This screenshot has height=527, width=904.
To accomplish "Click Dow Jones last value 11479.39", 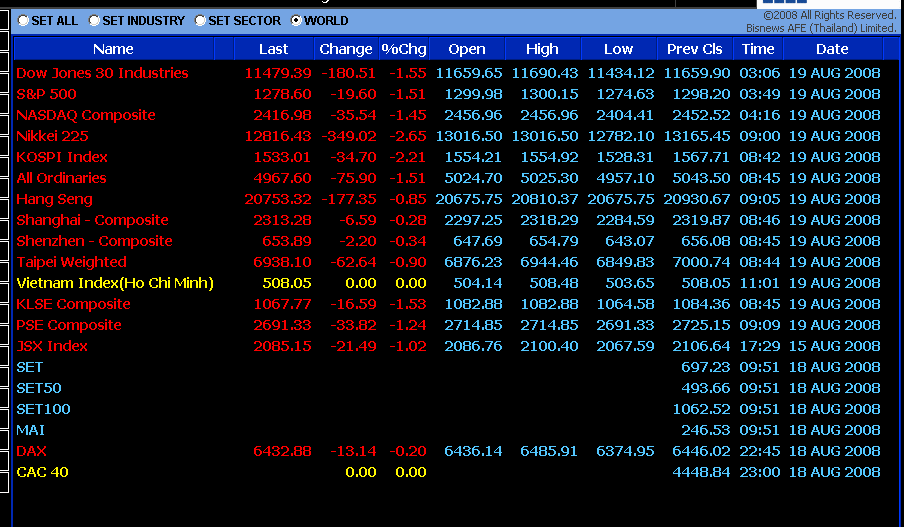I will (x=278, y=73).
